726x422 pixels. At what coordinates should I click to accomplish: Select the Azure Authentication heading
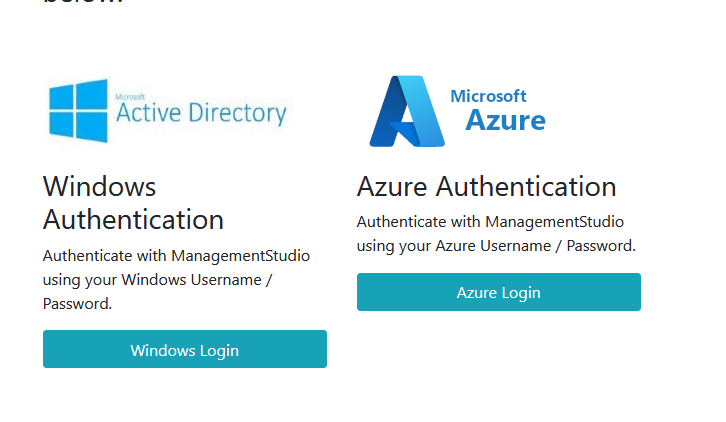[487, 187]
